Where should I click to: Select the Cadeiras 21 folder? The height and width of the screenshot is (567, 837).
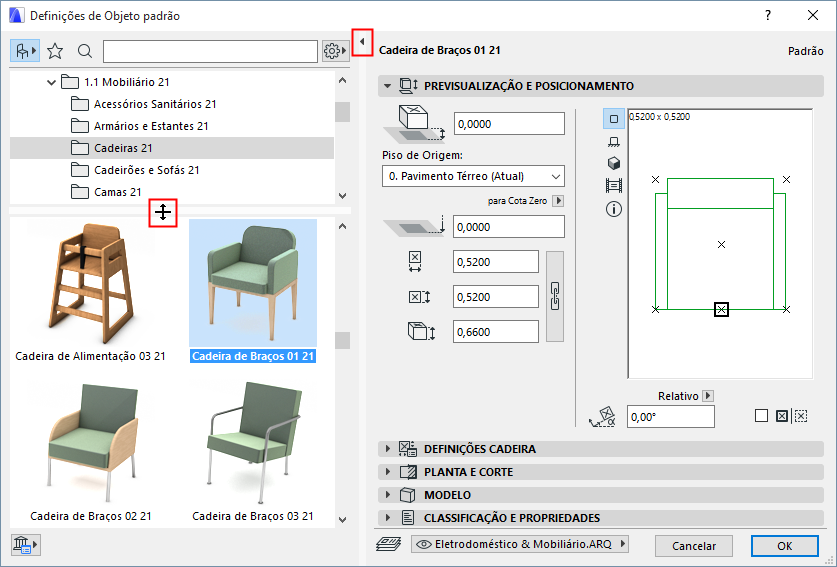point(172,148)
